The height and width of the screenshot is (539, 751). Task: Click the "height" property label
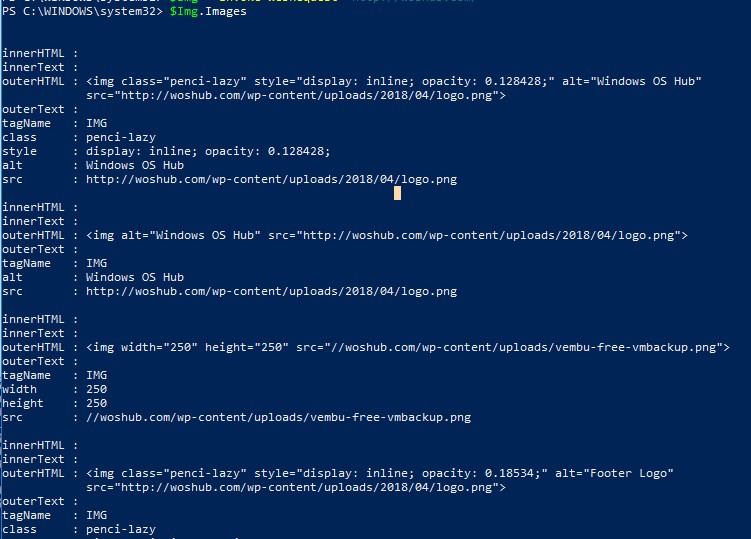click(26, 403)
